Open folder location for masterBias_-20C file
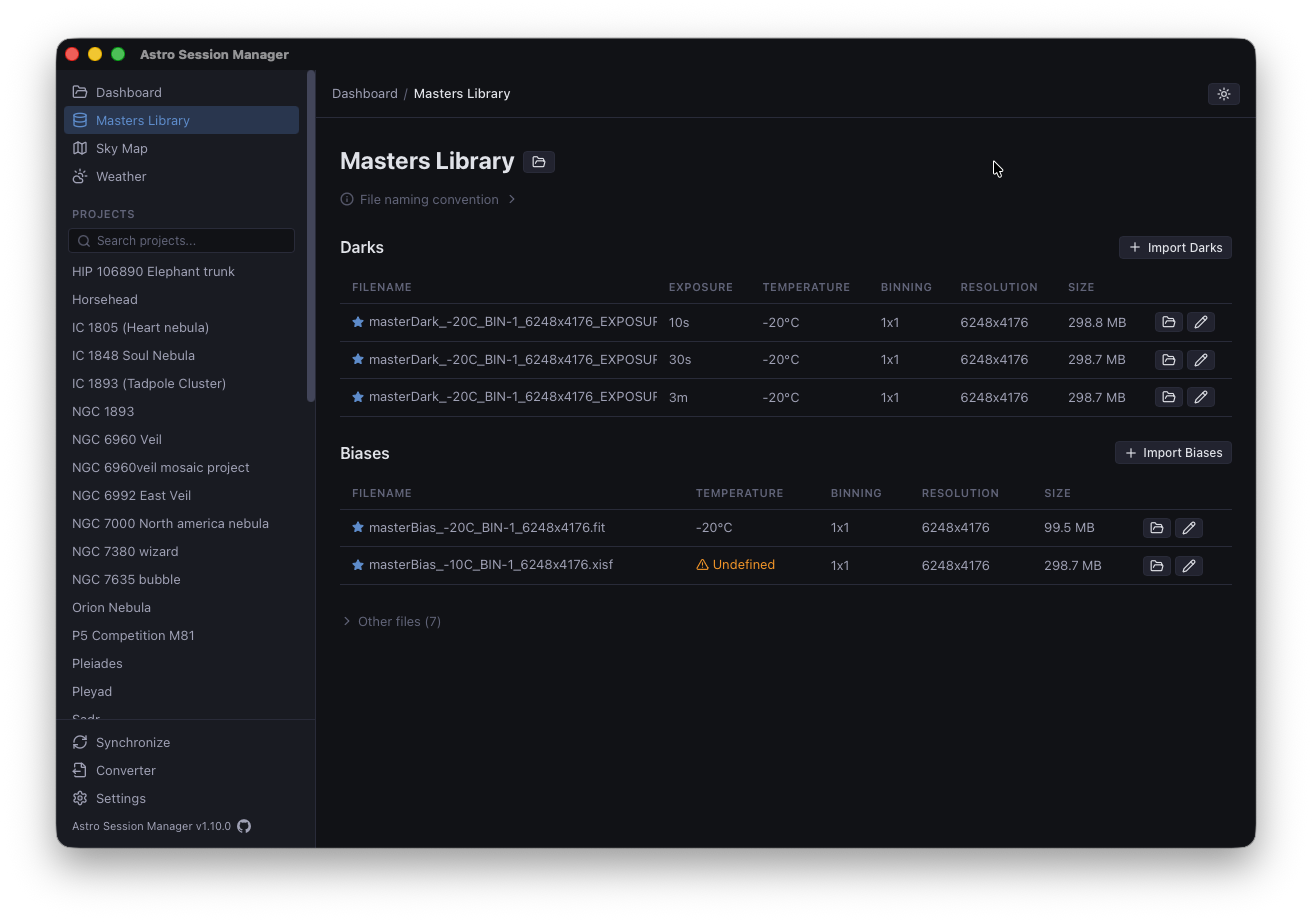 (1156, 527)
